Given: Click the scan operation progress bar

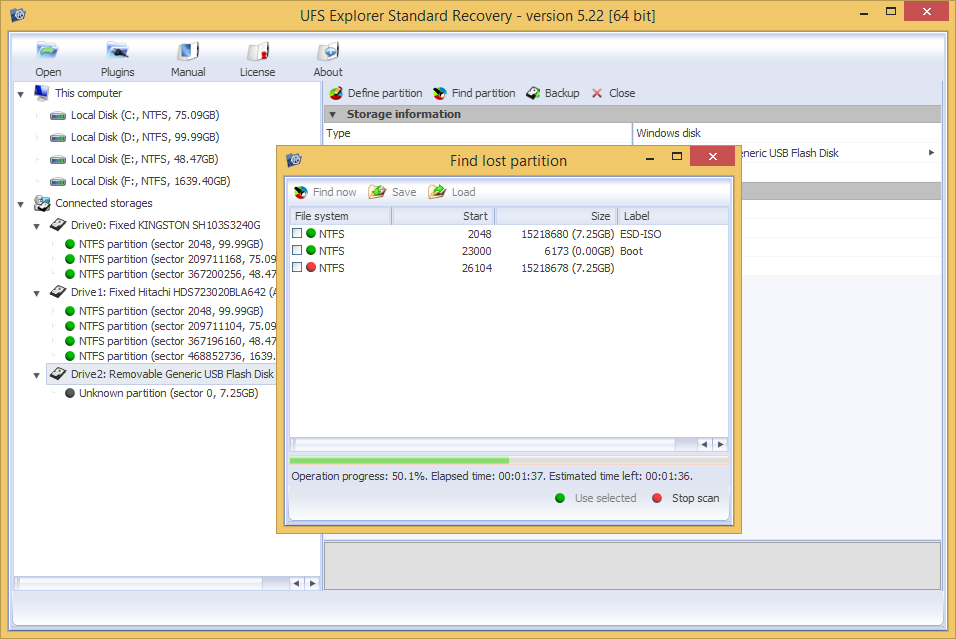Looking at the screenshot, I should coord(508,461).
